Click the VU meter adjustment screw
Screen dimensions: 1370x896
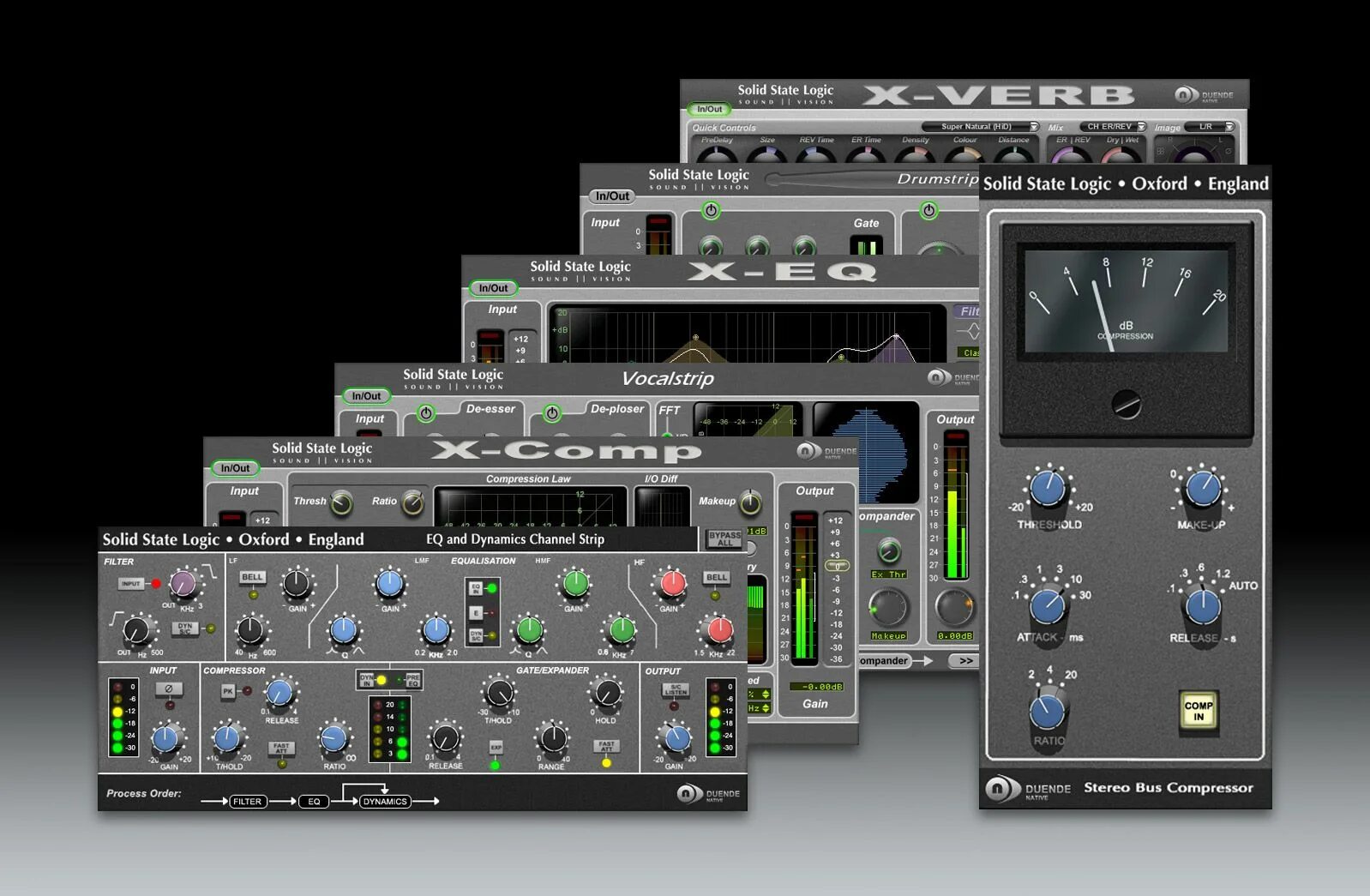pos(1126,404)
